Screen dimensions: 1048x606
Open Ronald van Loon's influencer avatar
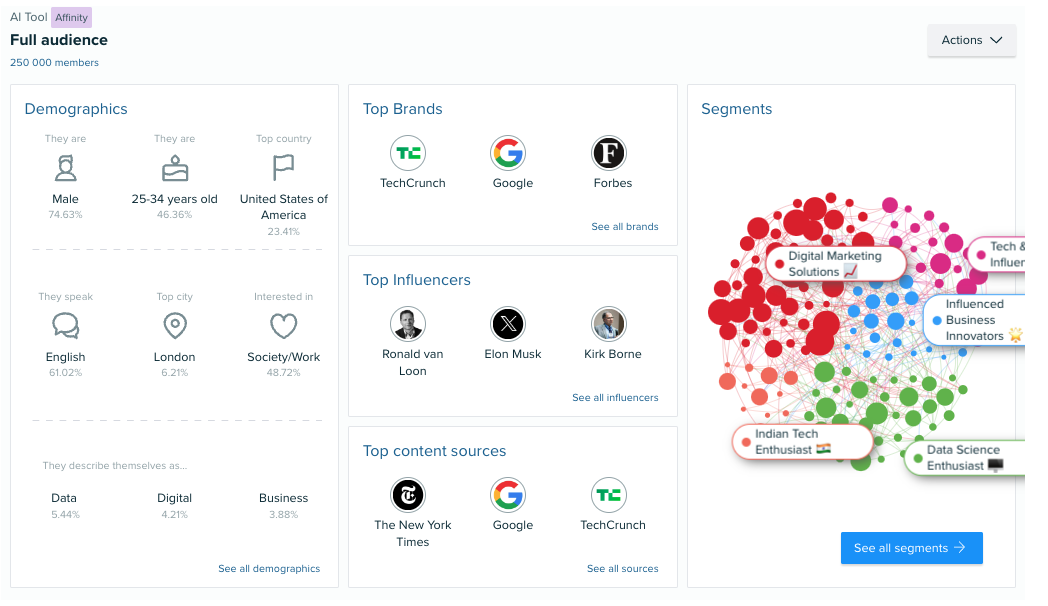click(411, 324)
